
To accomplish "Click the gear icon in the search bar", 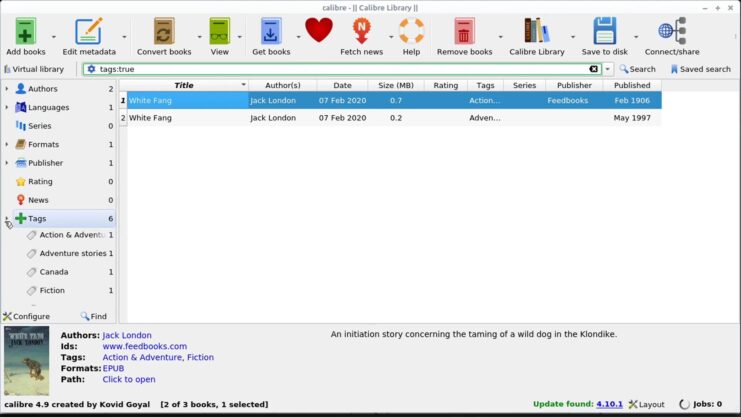I will (91, 69).
